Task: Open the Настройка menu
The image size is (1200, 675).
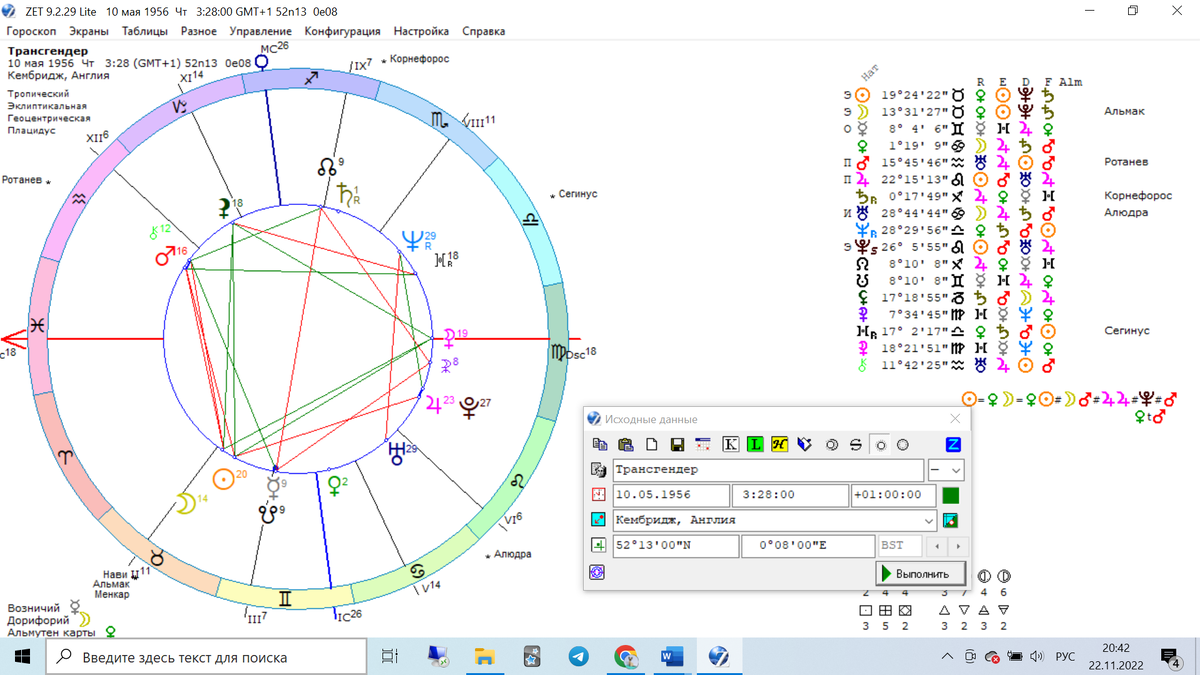Action: coord(421,31)
